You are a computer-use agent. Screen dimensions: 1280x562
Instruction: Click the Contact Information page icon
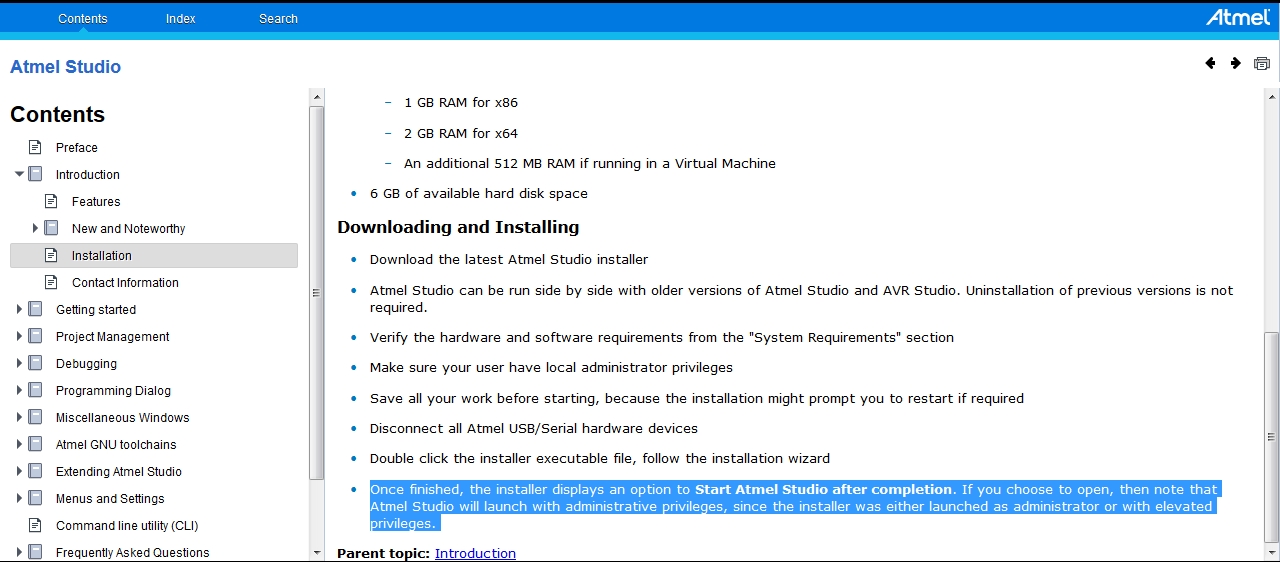pos(51,282)
